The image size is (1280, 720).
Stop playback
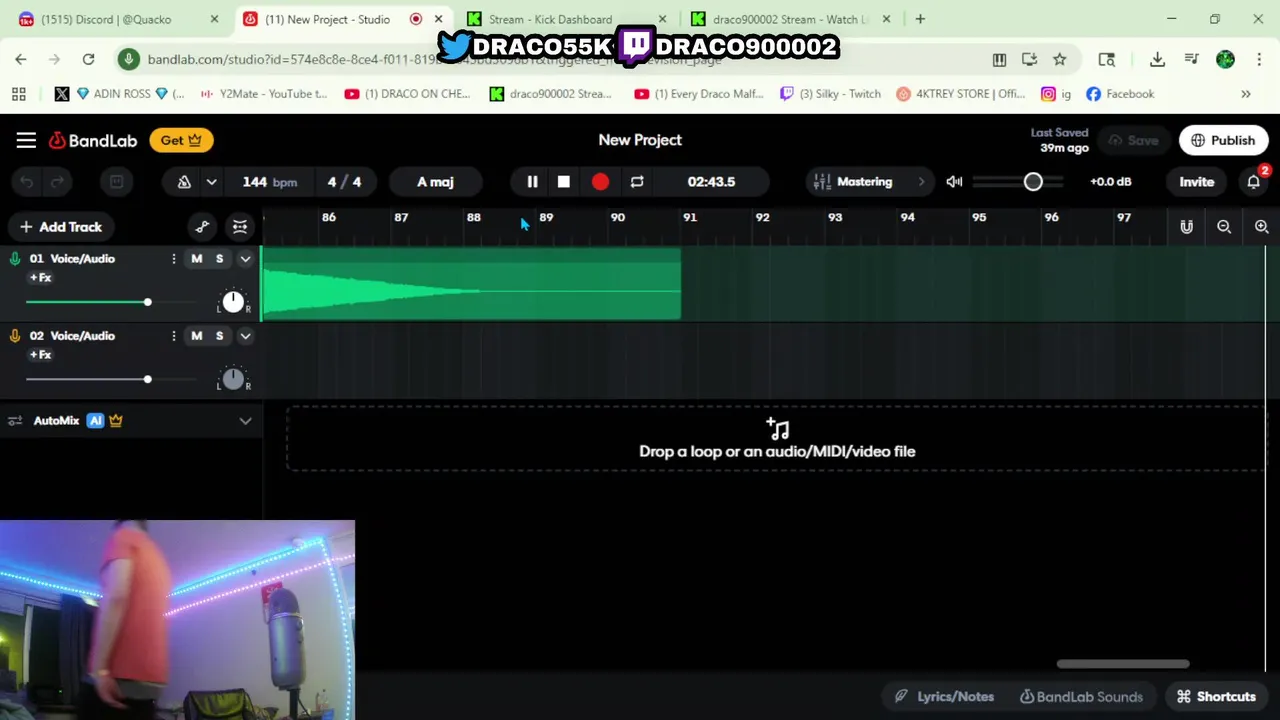pos(564,182)
